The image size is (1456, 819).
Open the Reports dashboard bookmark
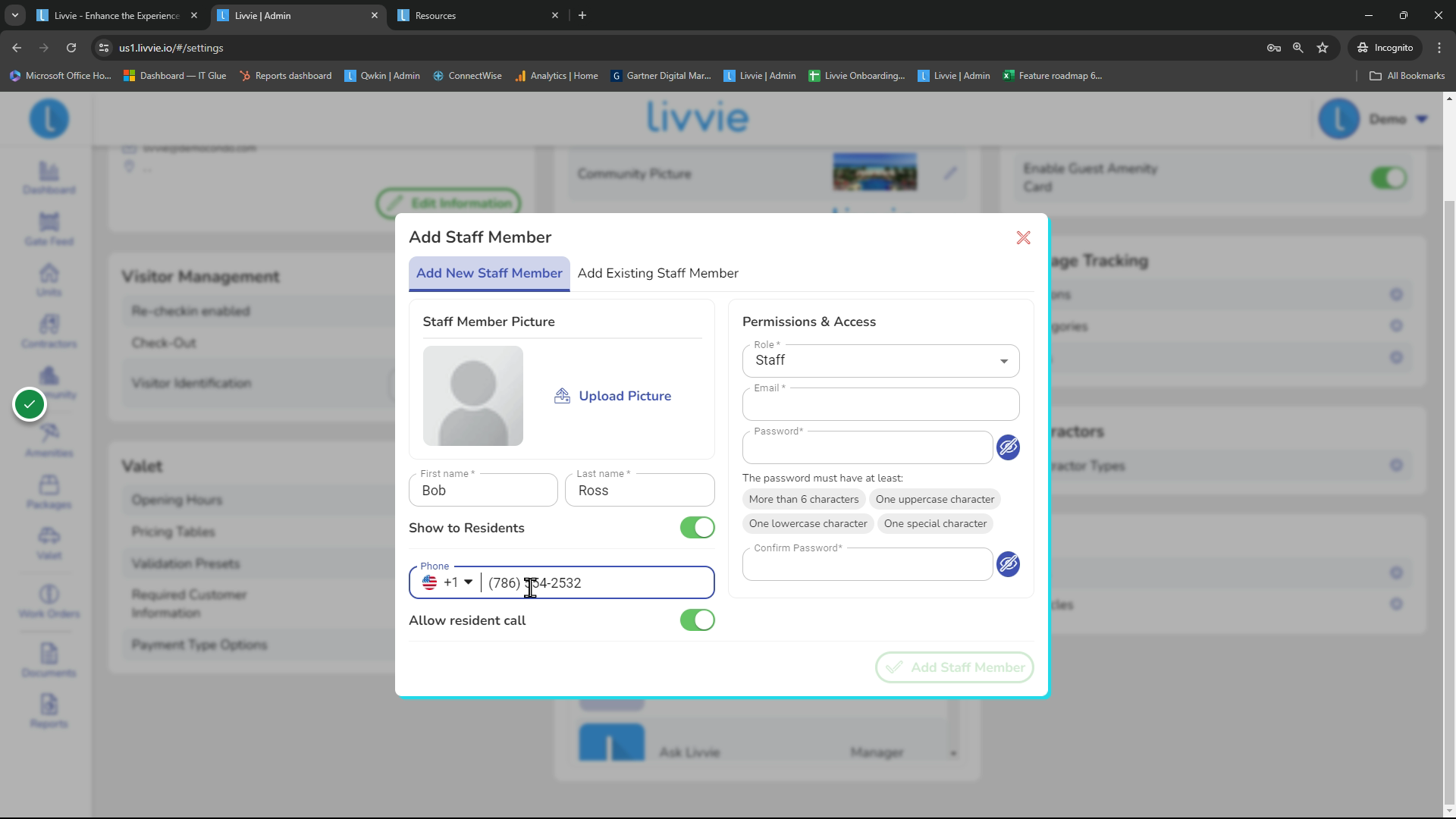pos(285,76)
